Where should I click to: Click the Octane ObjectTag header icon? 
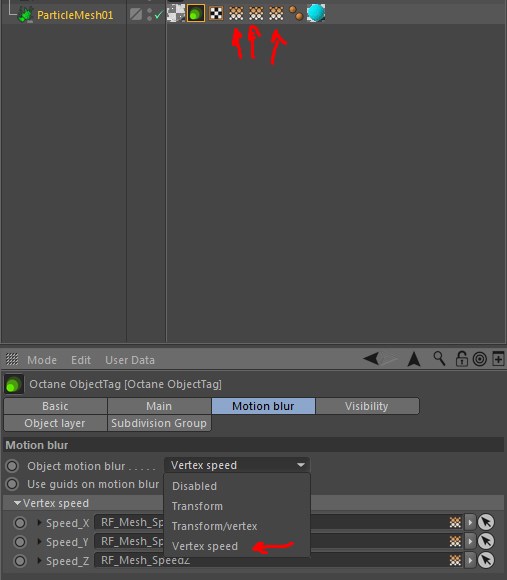coord(14,384)
